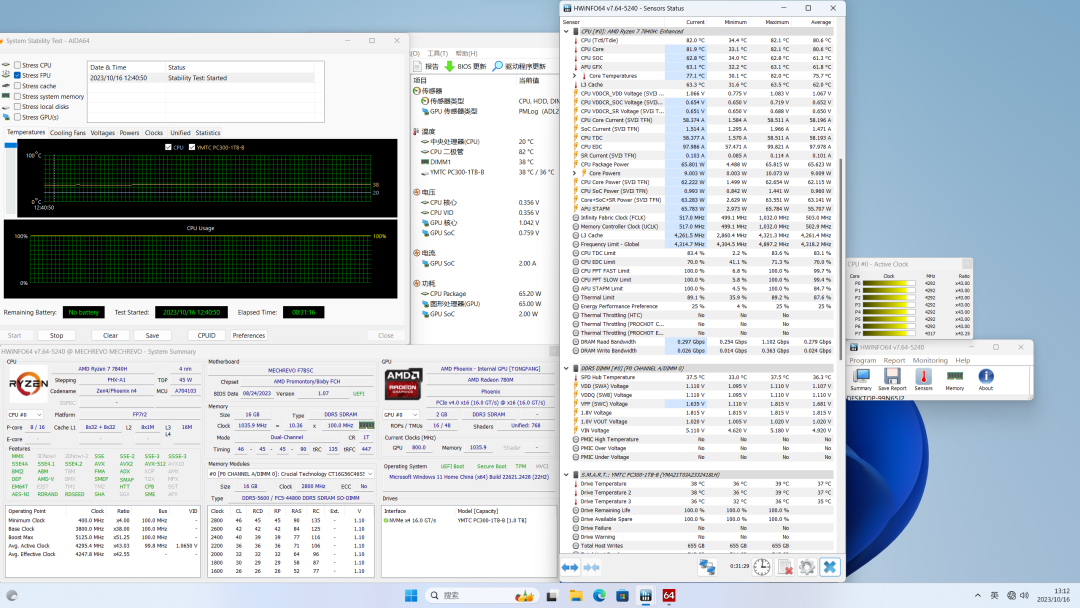
Task: Open AIDA64 from the taskbar
Action: 669,595
